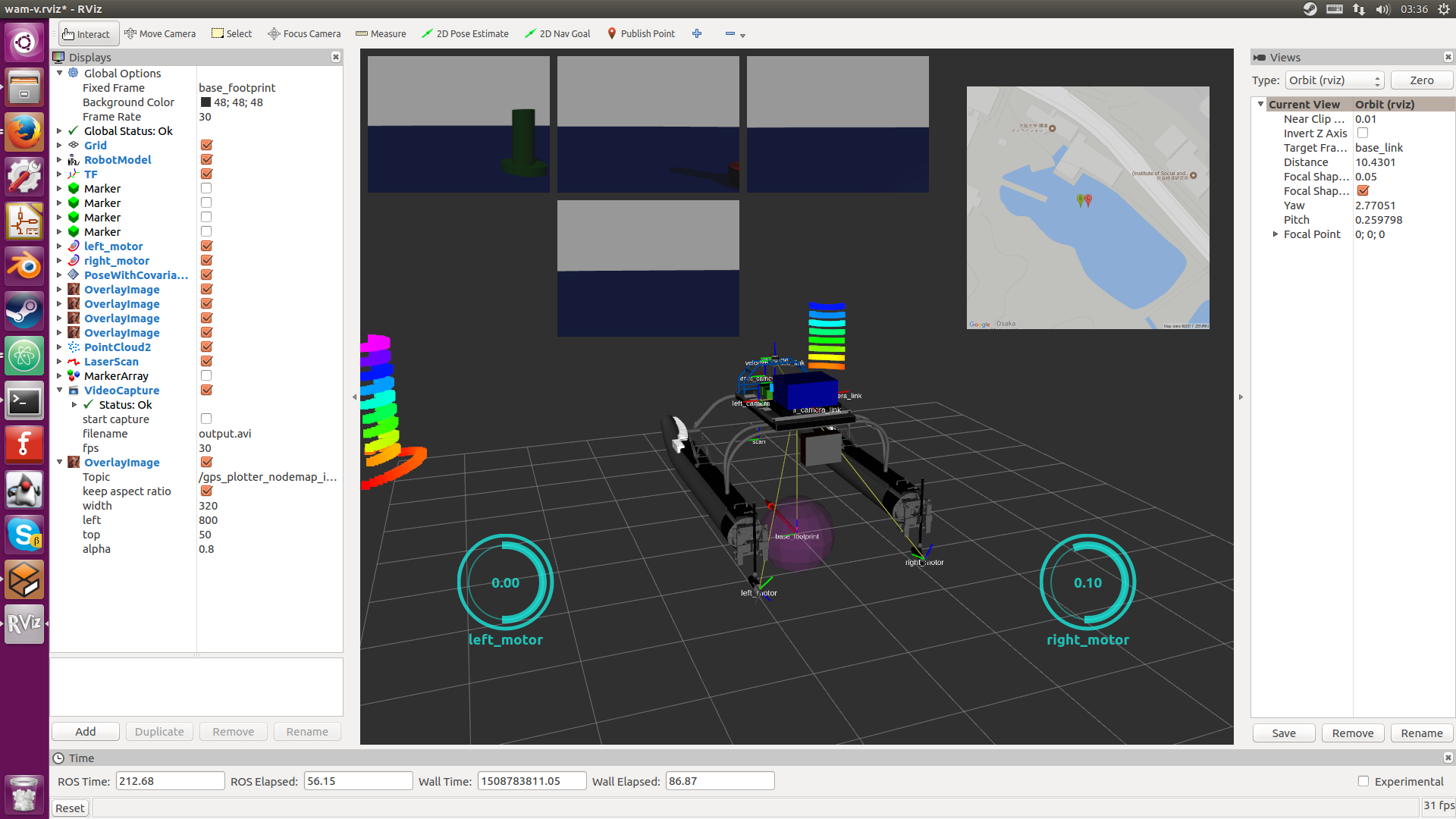Open Firefox from the Ubuntu dock
1456x819 pixels.
tap(24, 133)
